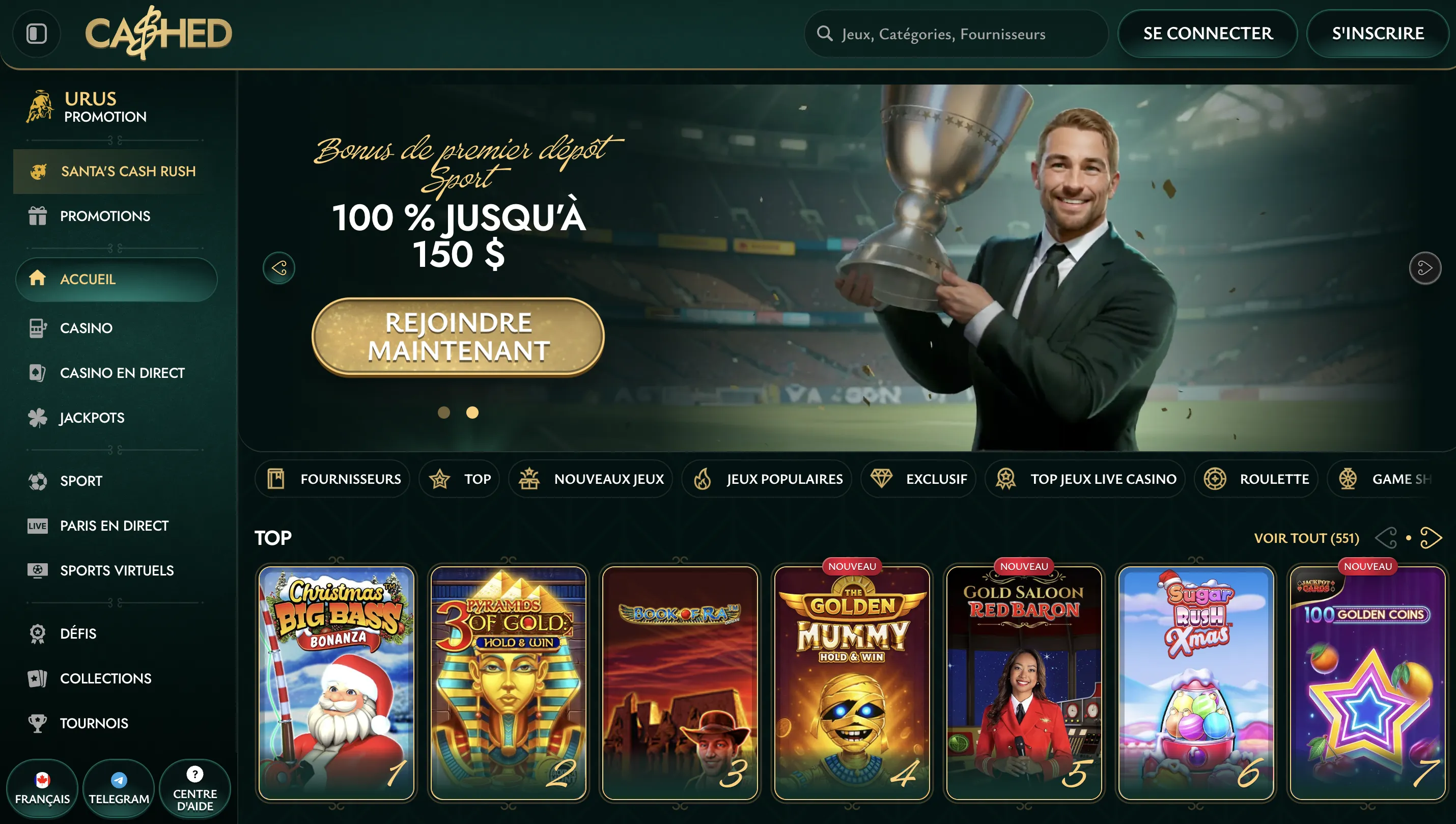The image size is (1456, 824).
Task: Switch to Jeux Populaires category tab
Action: coord(767,479)
